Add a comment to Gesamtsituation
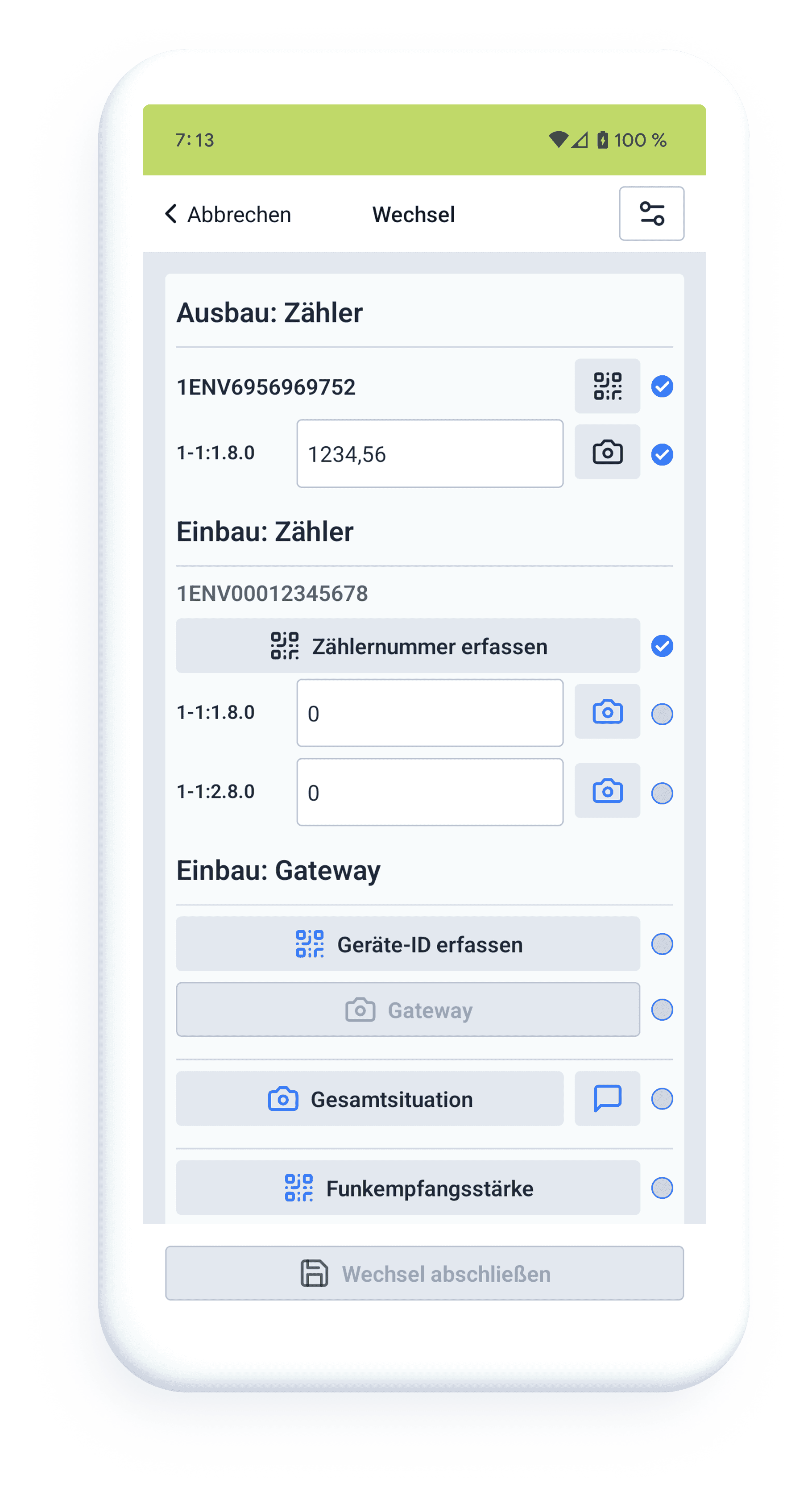 tap(607, 1098)
